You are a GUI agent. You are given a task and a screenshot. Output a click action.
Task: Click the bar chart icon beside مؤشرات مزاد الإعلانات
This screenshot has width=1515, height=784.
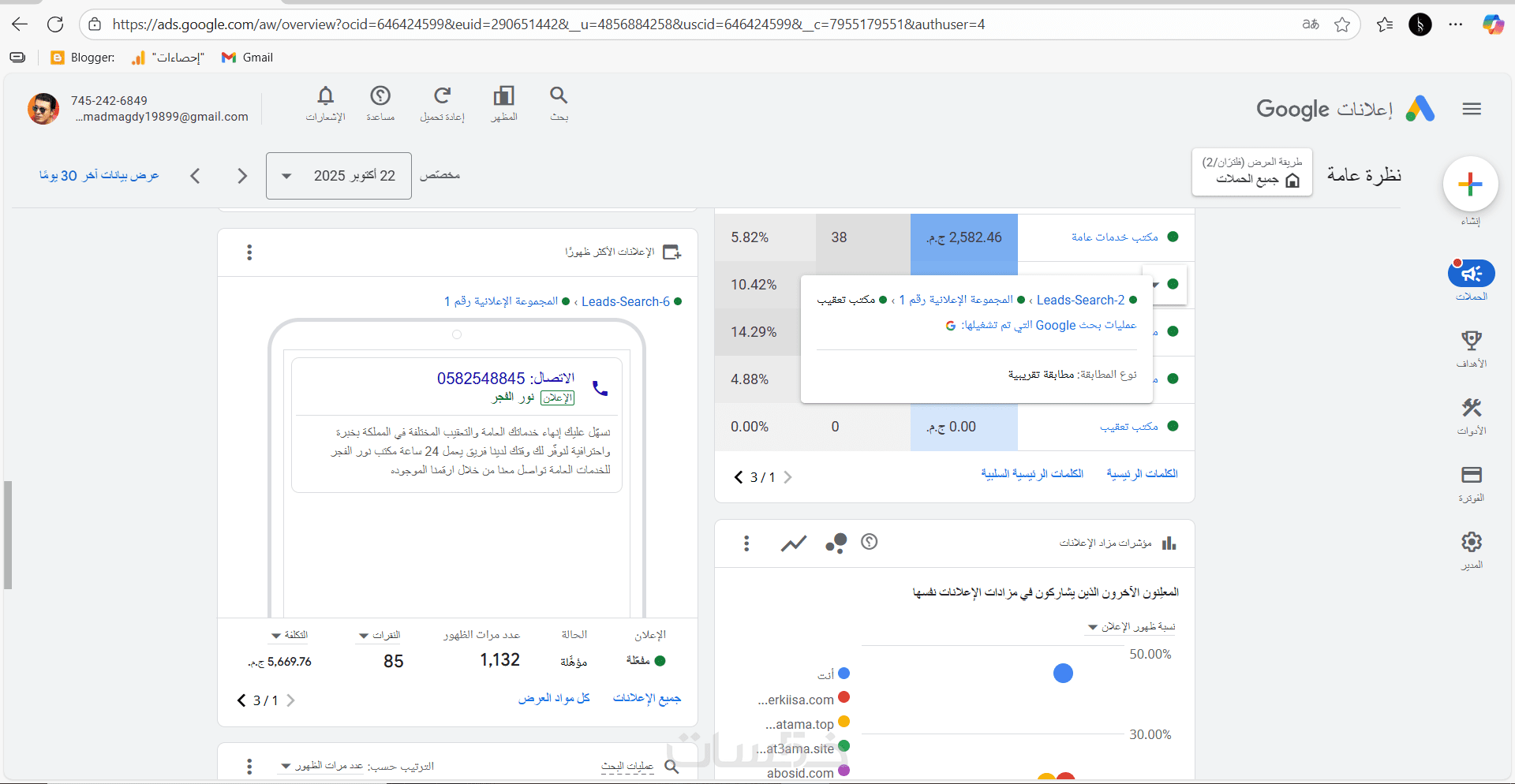[x=1169, y=543]
